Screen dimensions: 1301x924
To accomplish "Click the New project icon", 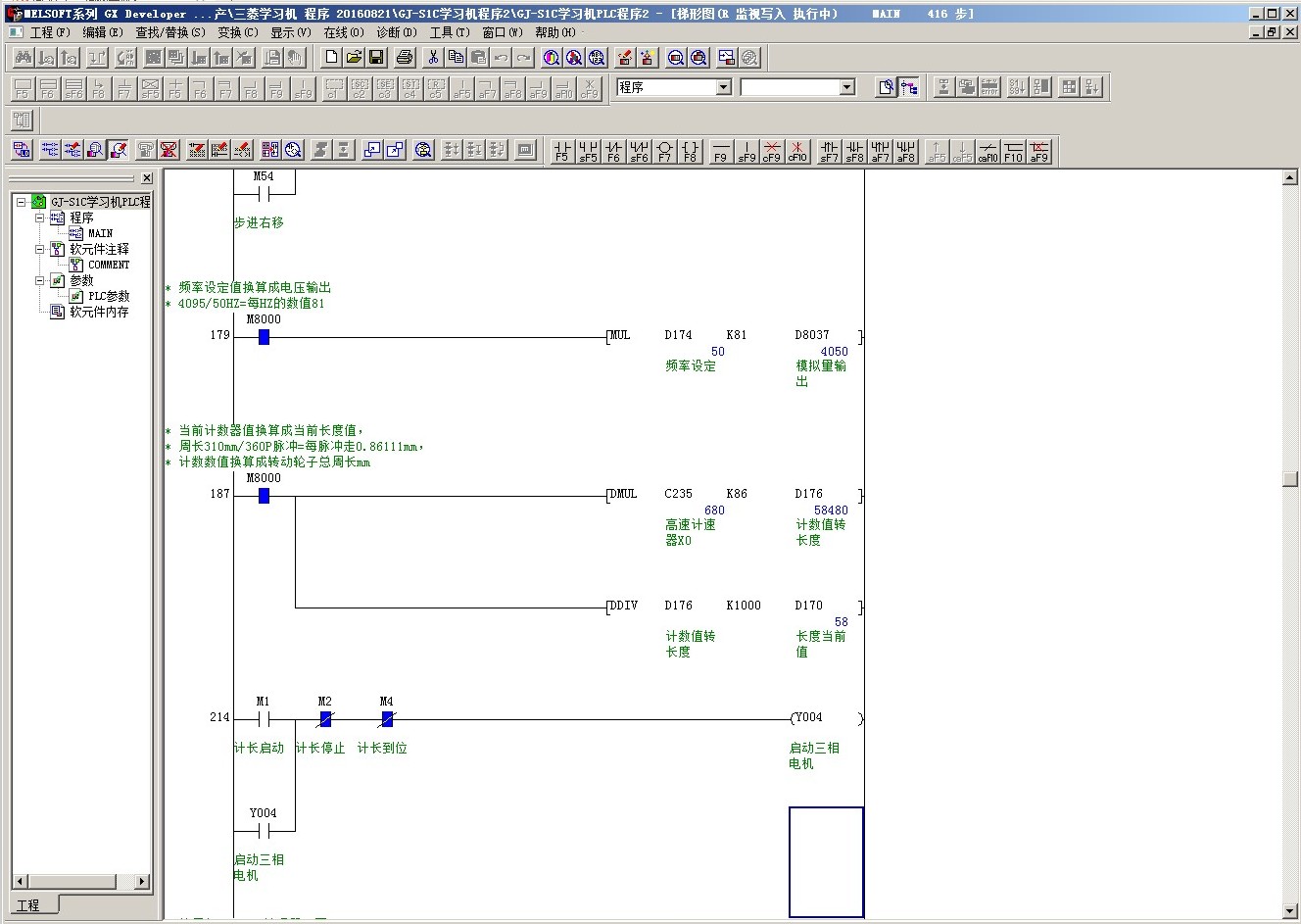I will point(331,58).
